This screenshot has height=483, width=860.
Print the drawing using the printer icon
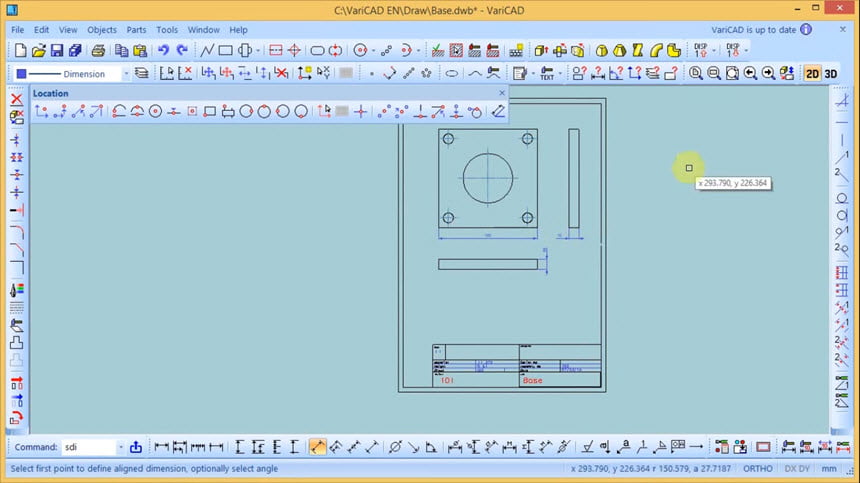(x=98, y=50)
